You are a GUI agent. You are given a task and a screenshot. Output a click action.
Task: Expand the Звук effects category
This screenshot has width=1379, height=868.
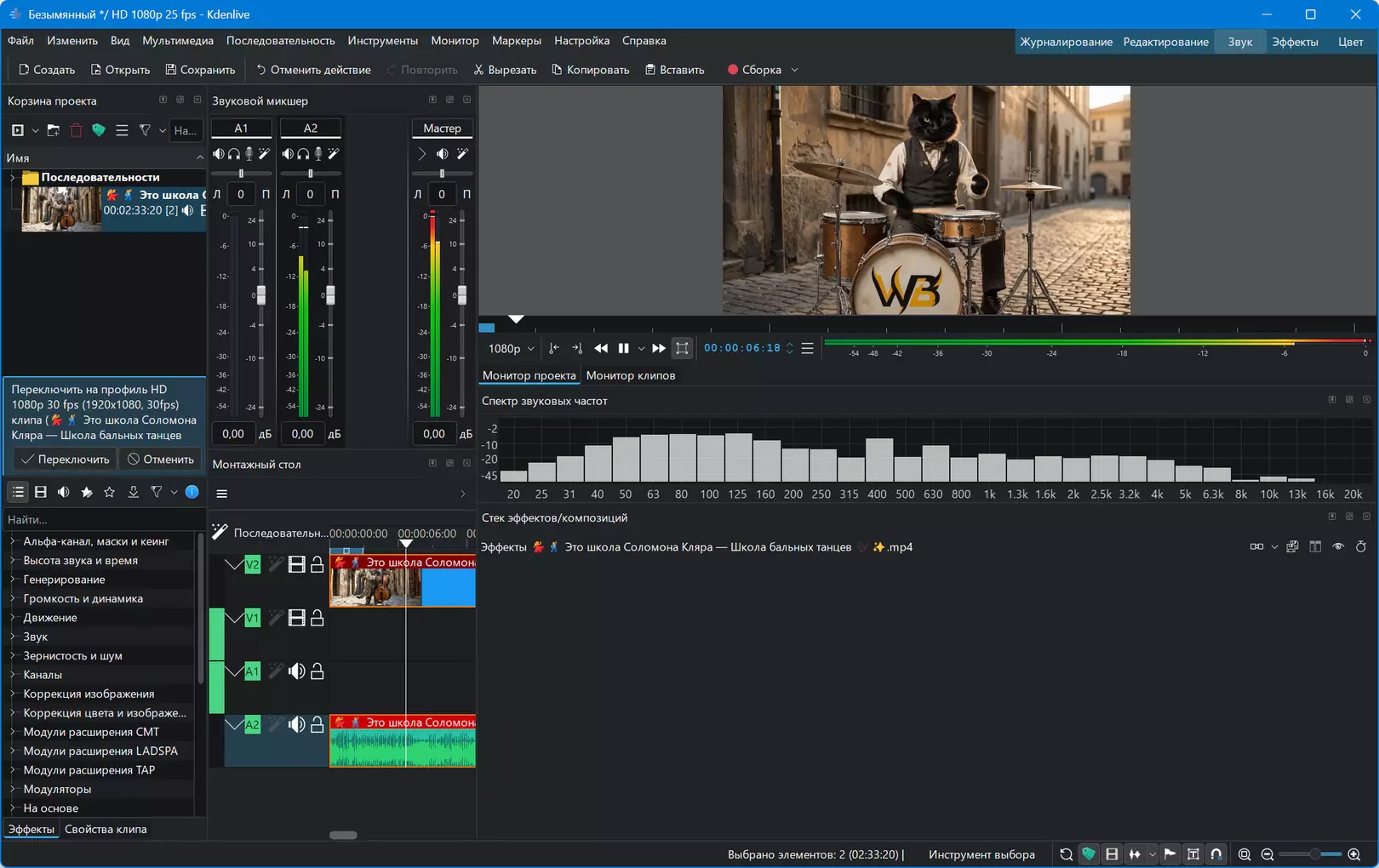click(13, 637)
